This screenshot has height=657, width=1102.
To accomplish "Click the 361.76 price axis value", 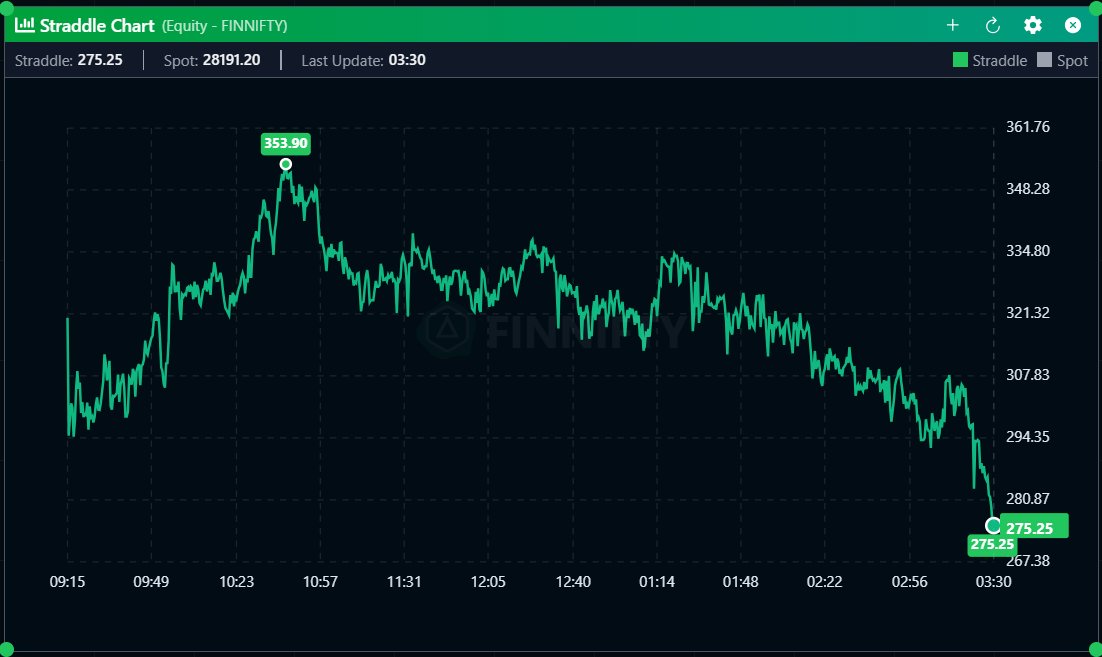I will (1028, 127).
